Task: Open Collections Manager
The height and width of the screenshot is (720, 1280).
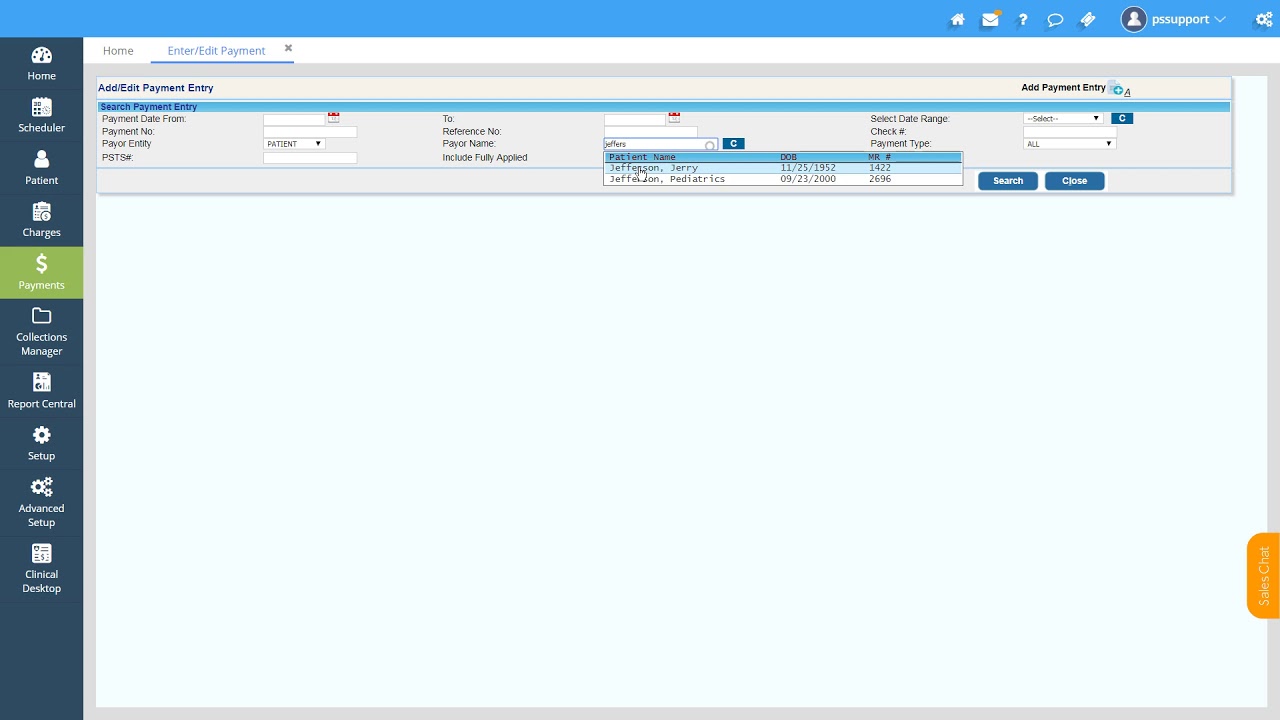Action: 41,332
